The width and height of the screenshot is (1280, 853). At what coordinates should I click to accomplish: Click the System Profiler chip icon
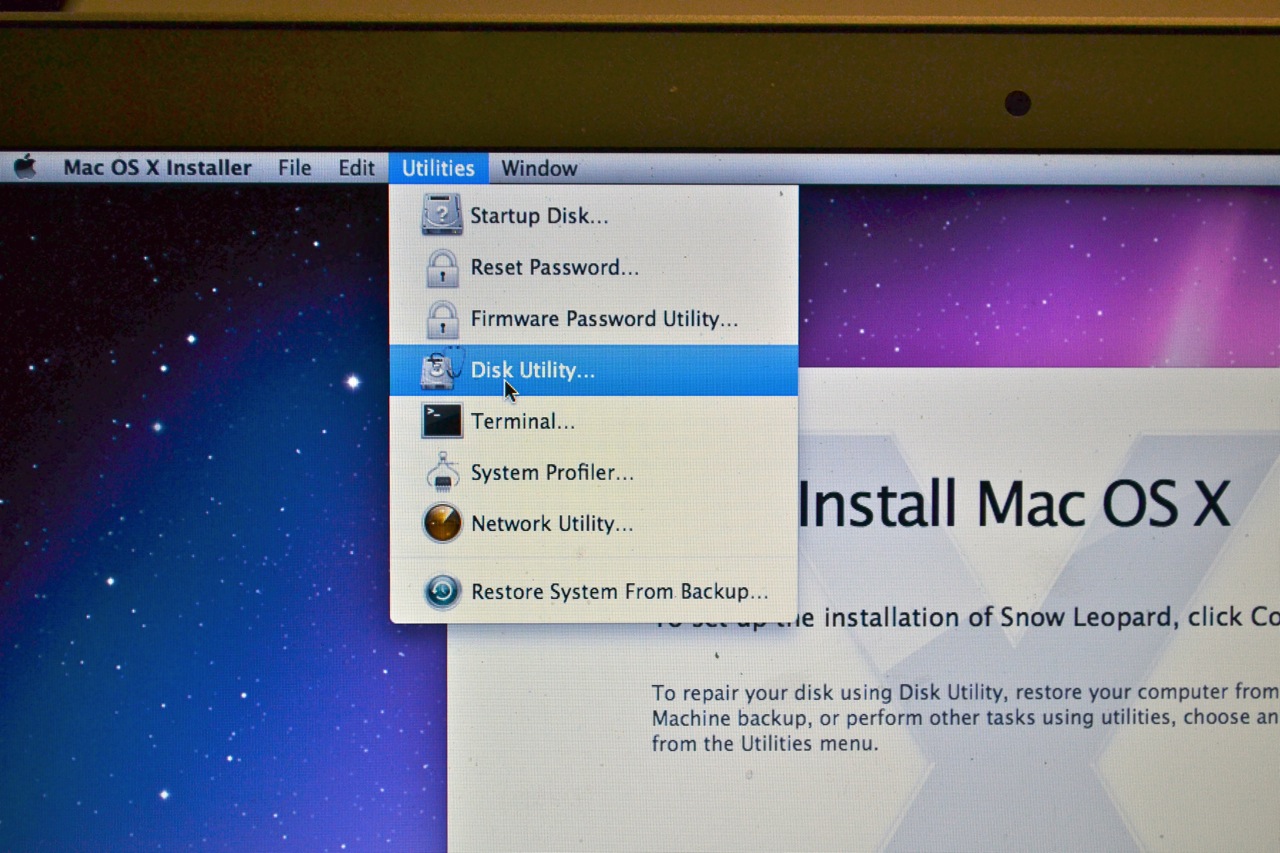coord(442,472)
